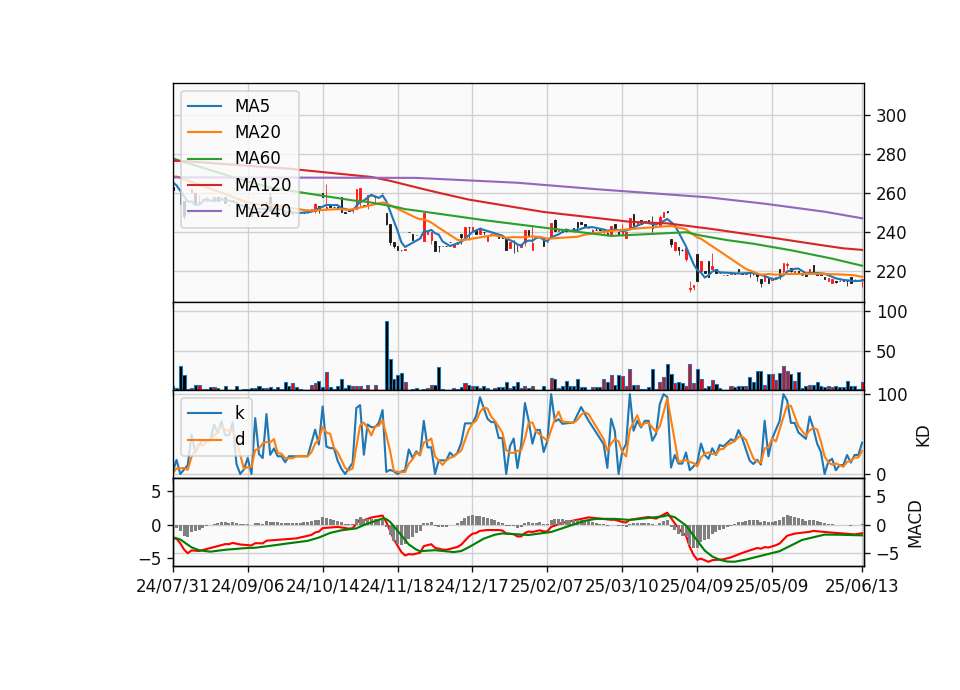Click the right-side MACD tick labeled 5
The height and width of the screenshot is (690, 960).
pos(881,497)
